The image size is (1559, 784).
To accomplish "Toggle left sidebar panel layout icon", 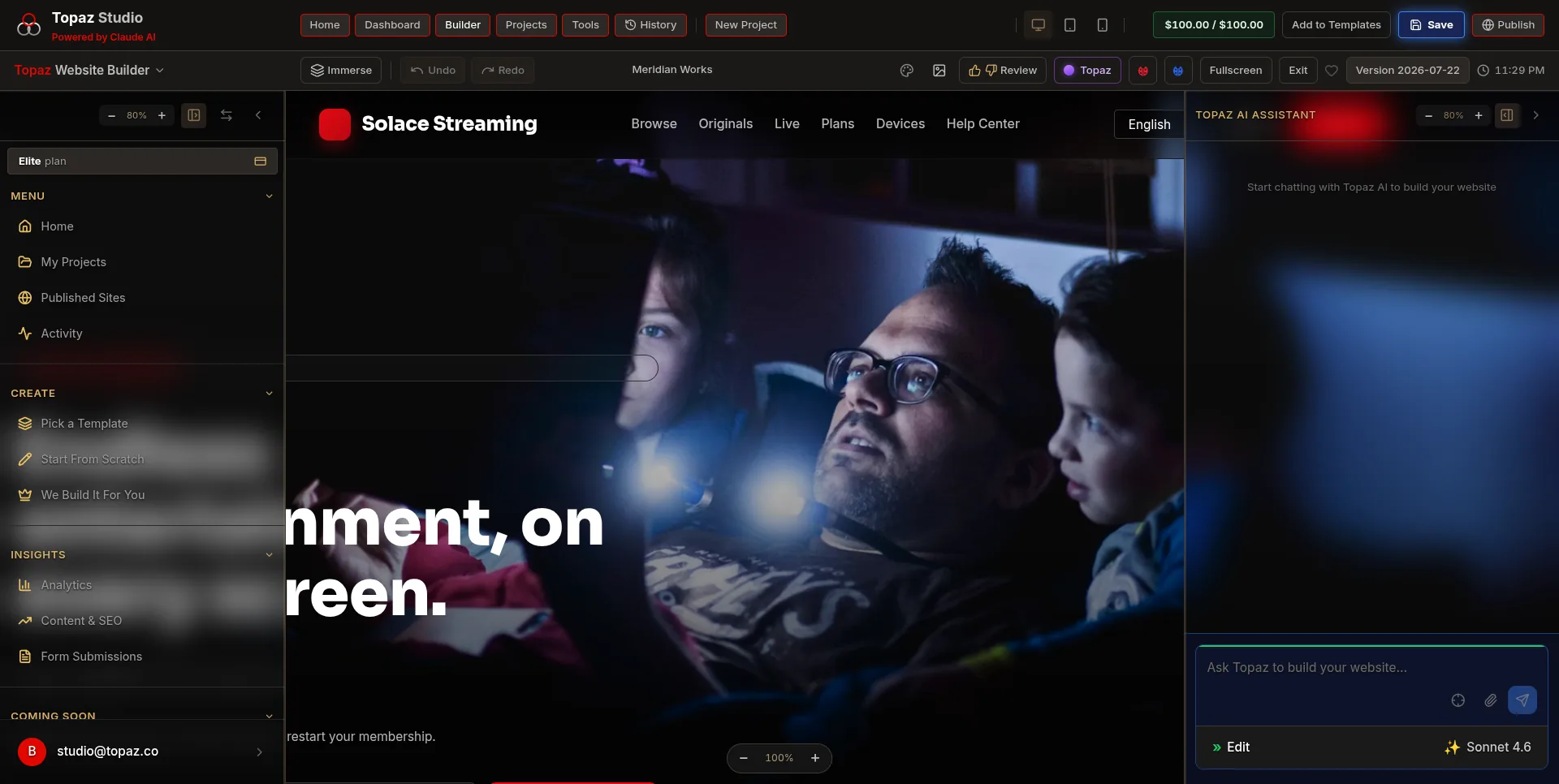I will [x=194, y=115].
